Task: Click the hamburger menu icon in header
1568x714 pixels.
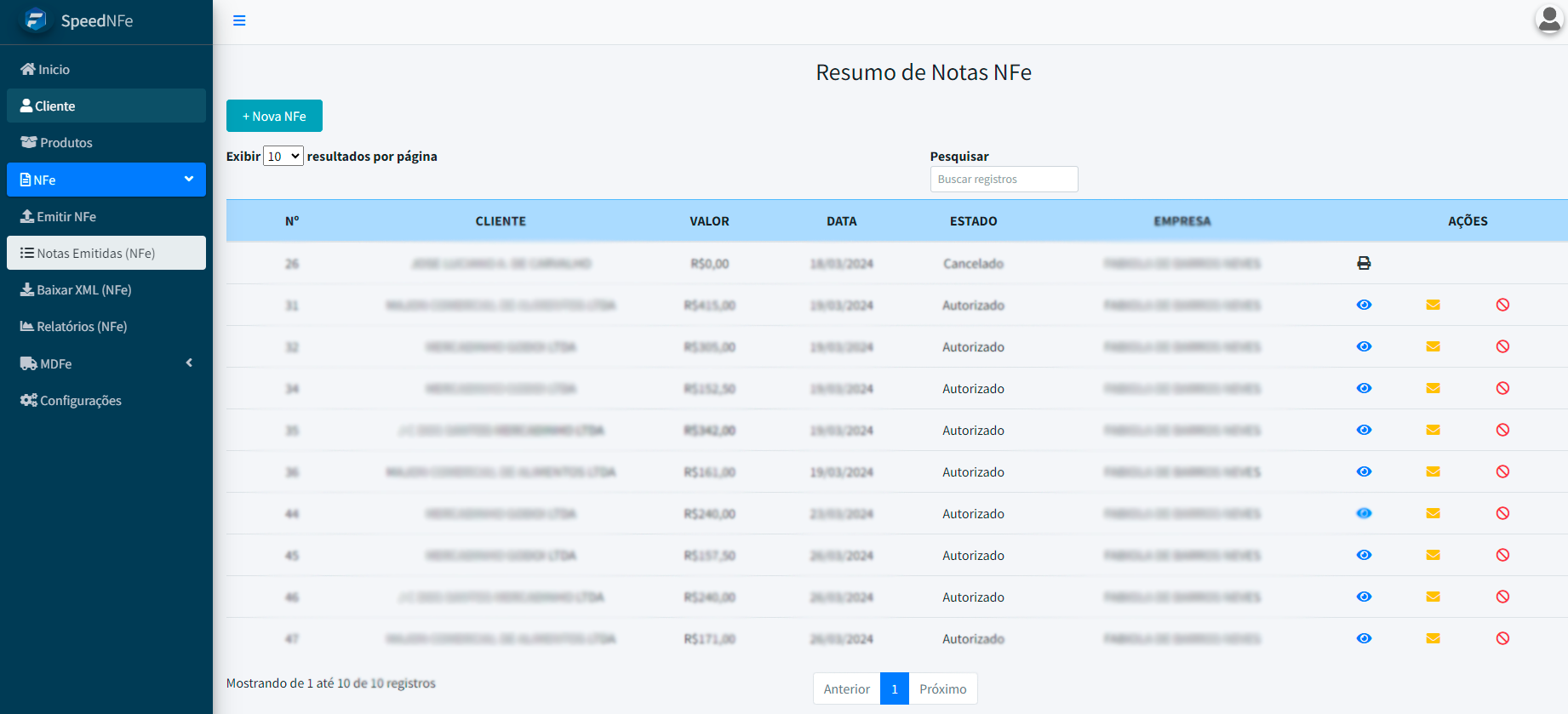Action: pos(239,20)
